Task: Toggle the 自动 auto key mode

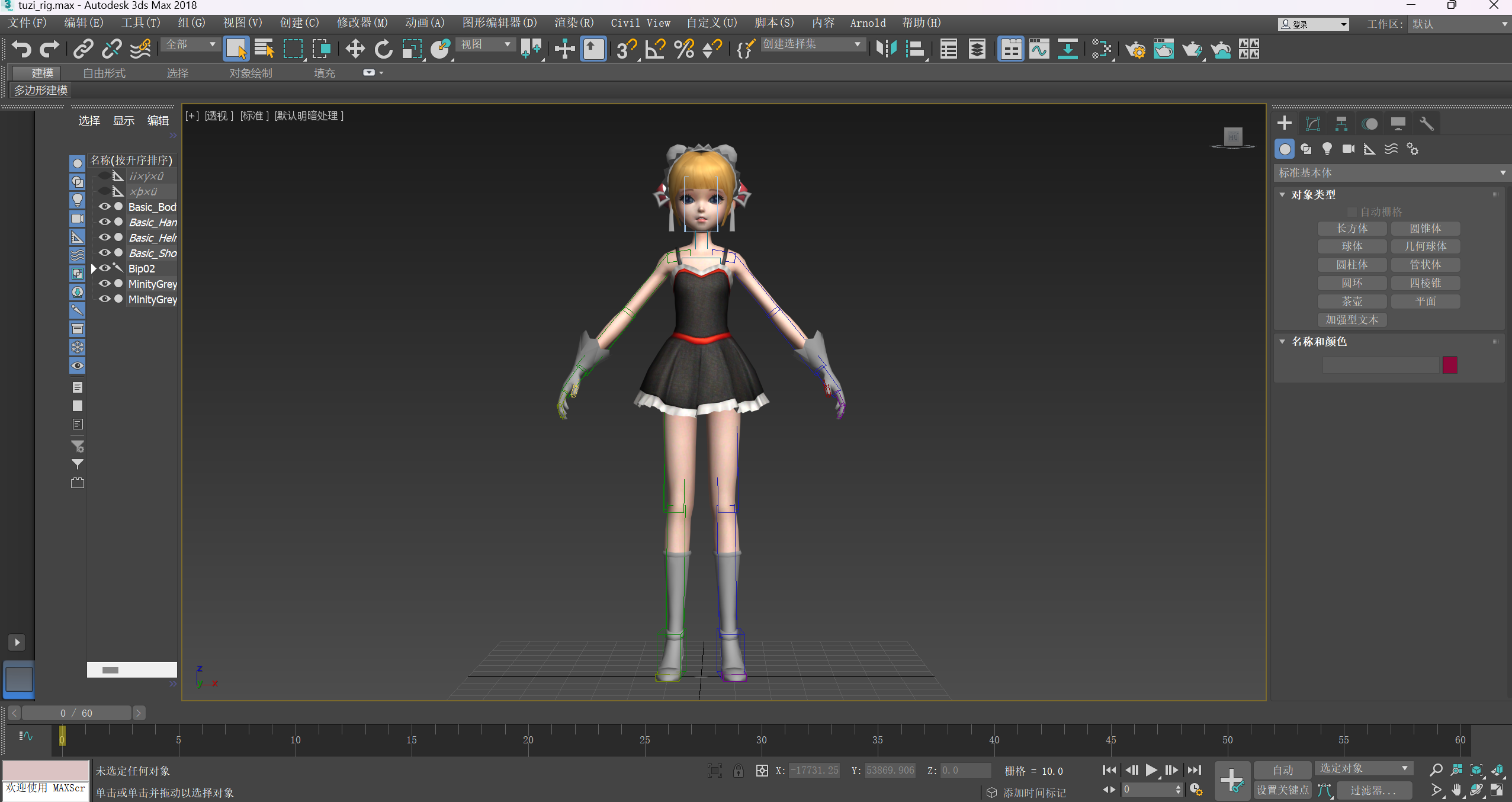Action: (1283, 770)
